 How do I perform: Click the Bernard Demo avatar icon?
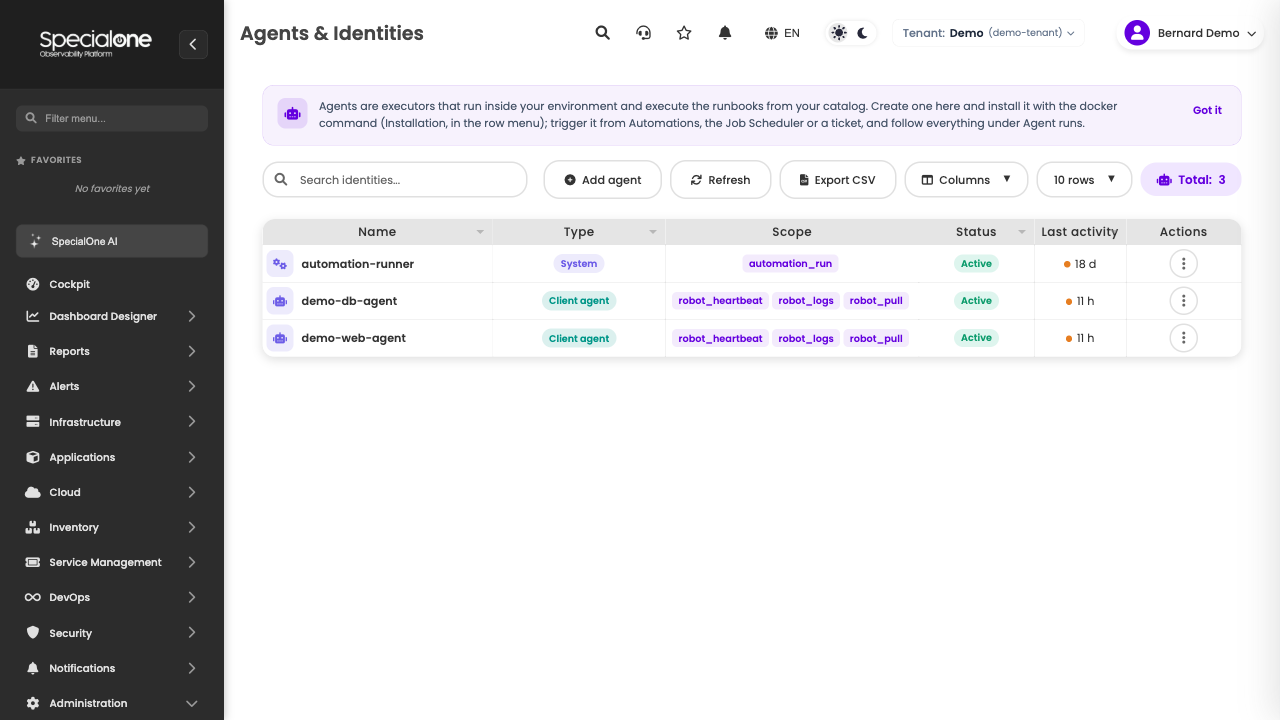1137,33
